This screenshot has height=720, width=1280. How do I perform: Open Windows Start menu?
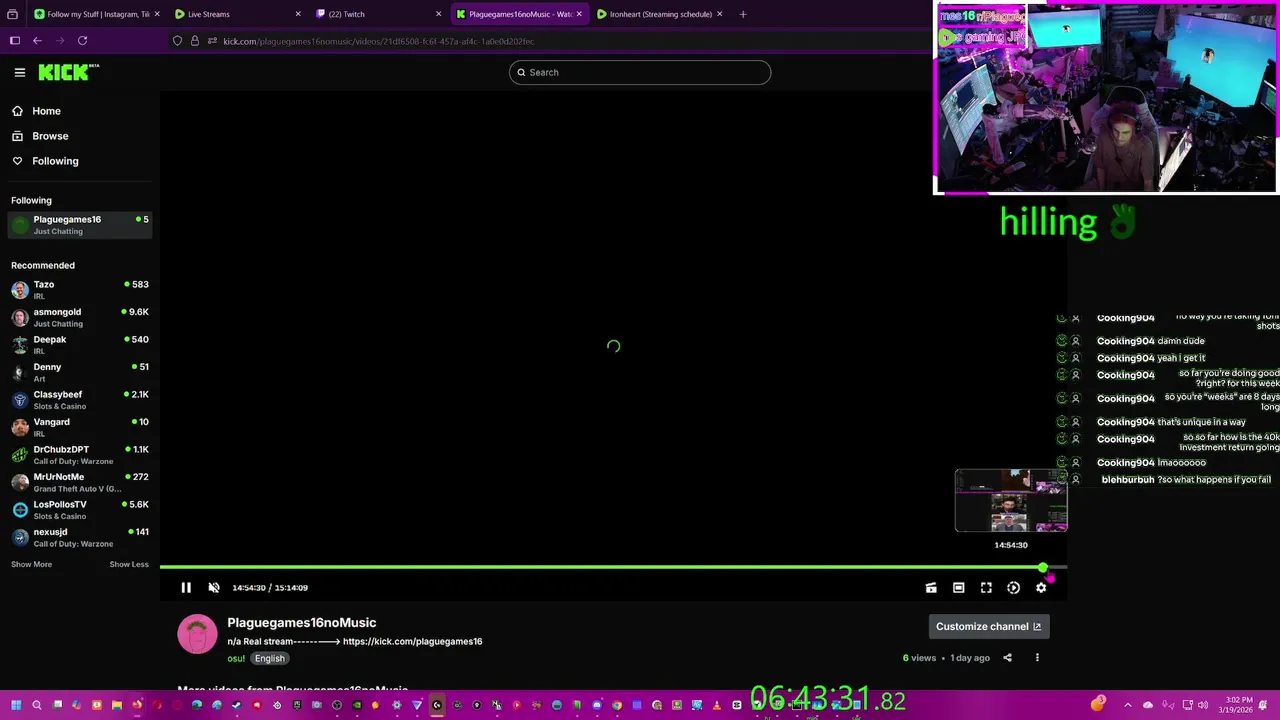click(16, 705)
